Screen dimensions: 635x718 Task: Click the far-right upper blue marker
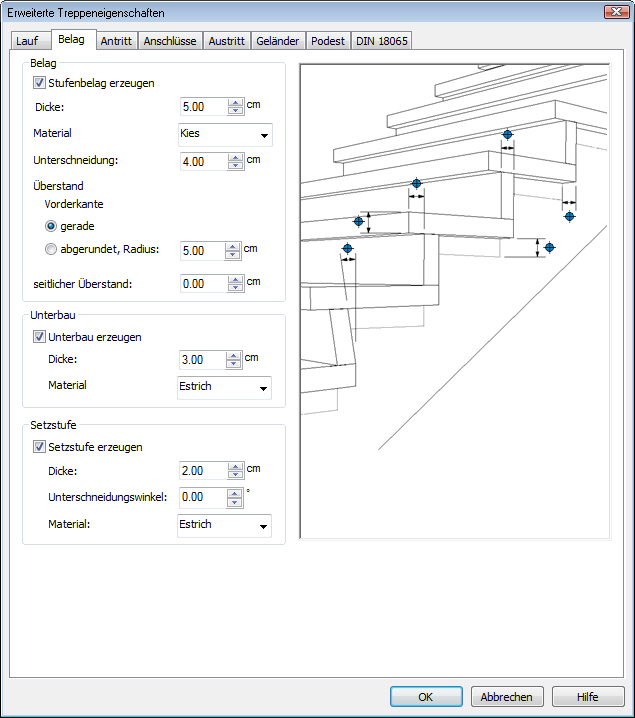pyautogui.click(x=570, y=216)
